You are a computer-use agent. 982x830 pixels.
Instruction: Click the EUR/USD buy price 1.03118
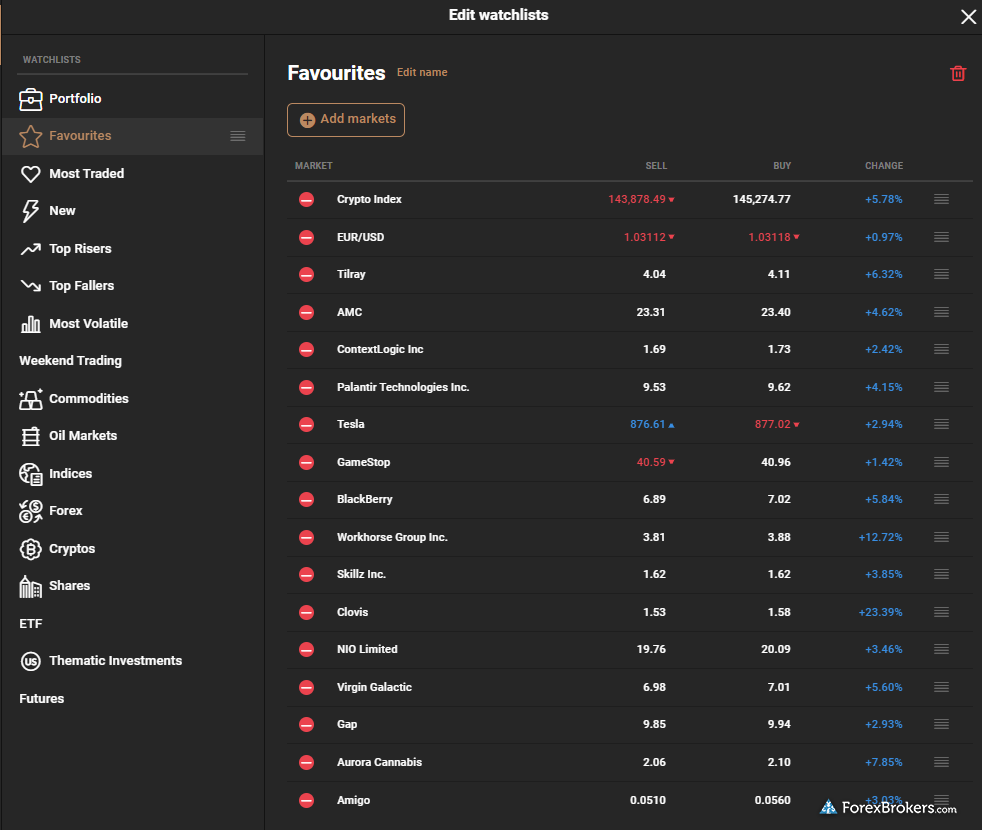[770, 237]
